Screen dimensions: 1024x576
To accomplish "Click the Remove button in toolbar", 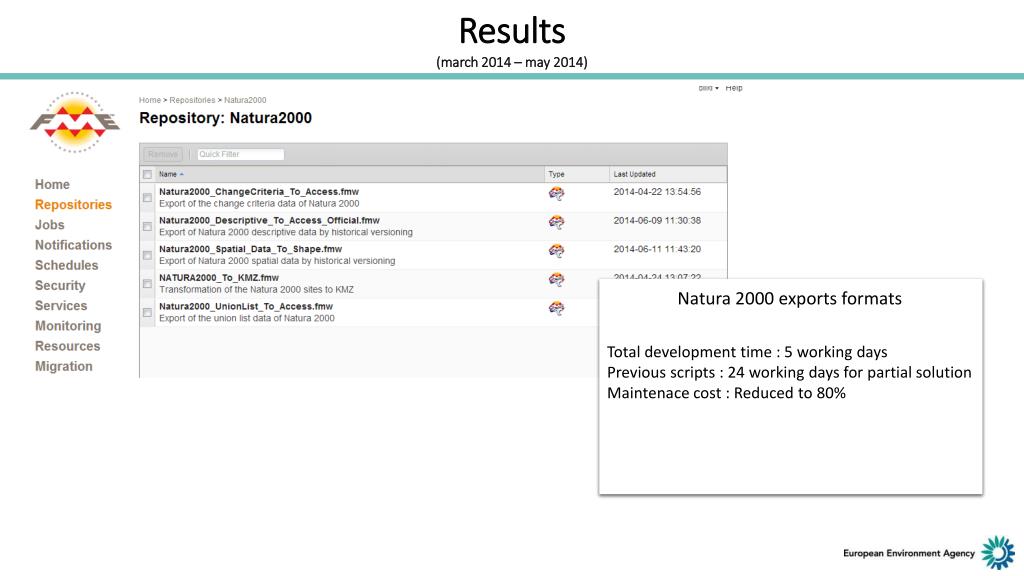I will [x=163, y=154].
